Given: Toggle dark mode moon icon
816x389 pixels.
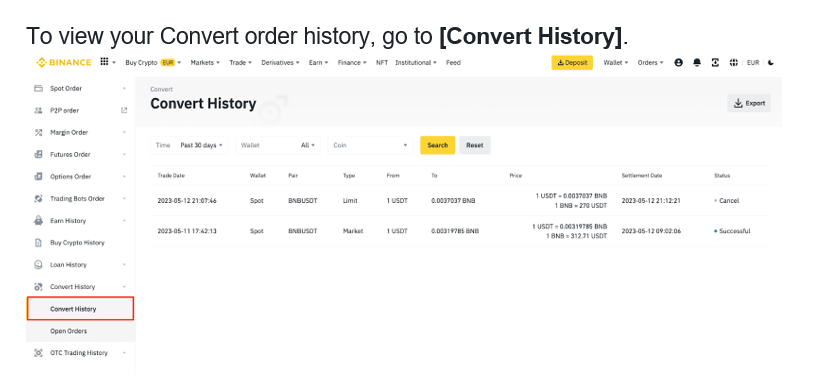Looking at the screenshot, I should (771, 62).
